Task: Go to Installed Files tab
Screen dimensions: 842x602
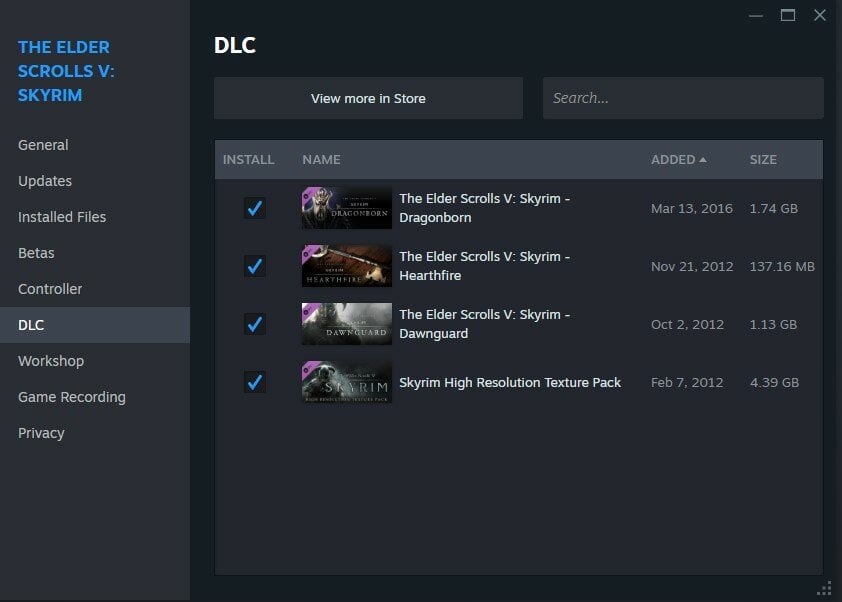Action: click(x=95, y=217)
